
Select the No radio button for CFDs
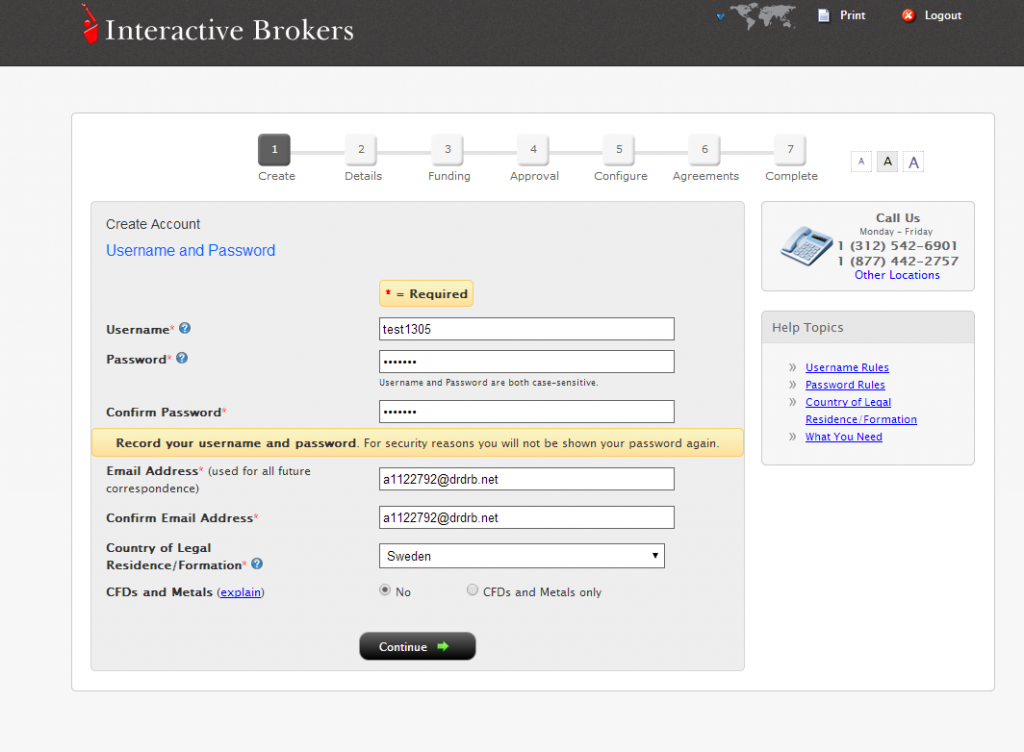pos(385,590)
